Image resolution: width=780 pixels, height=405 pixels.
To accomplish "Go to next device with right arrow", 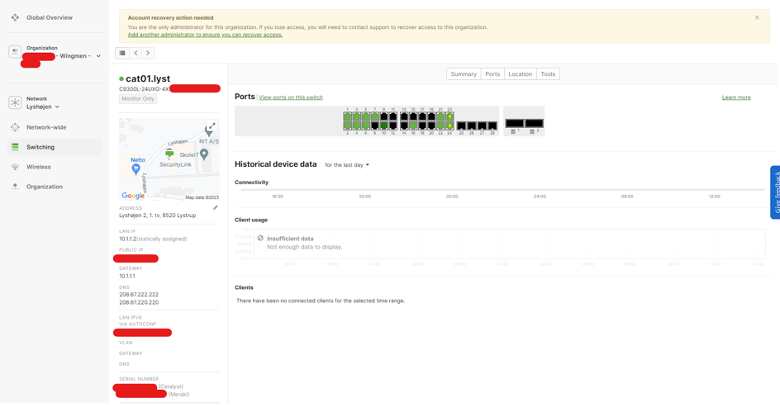I will point(148,53).
